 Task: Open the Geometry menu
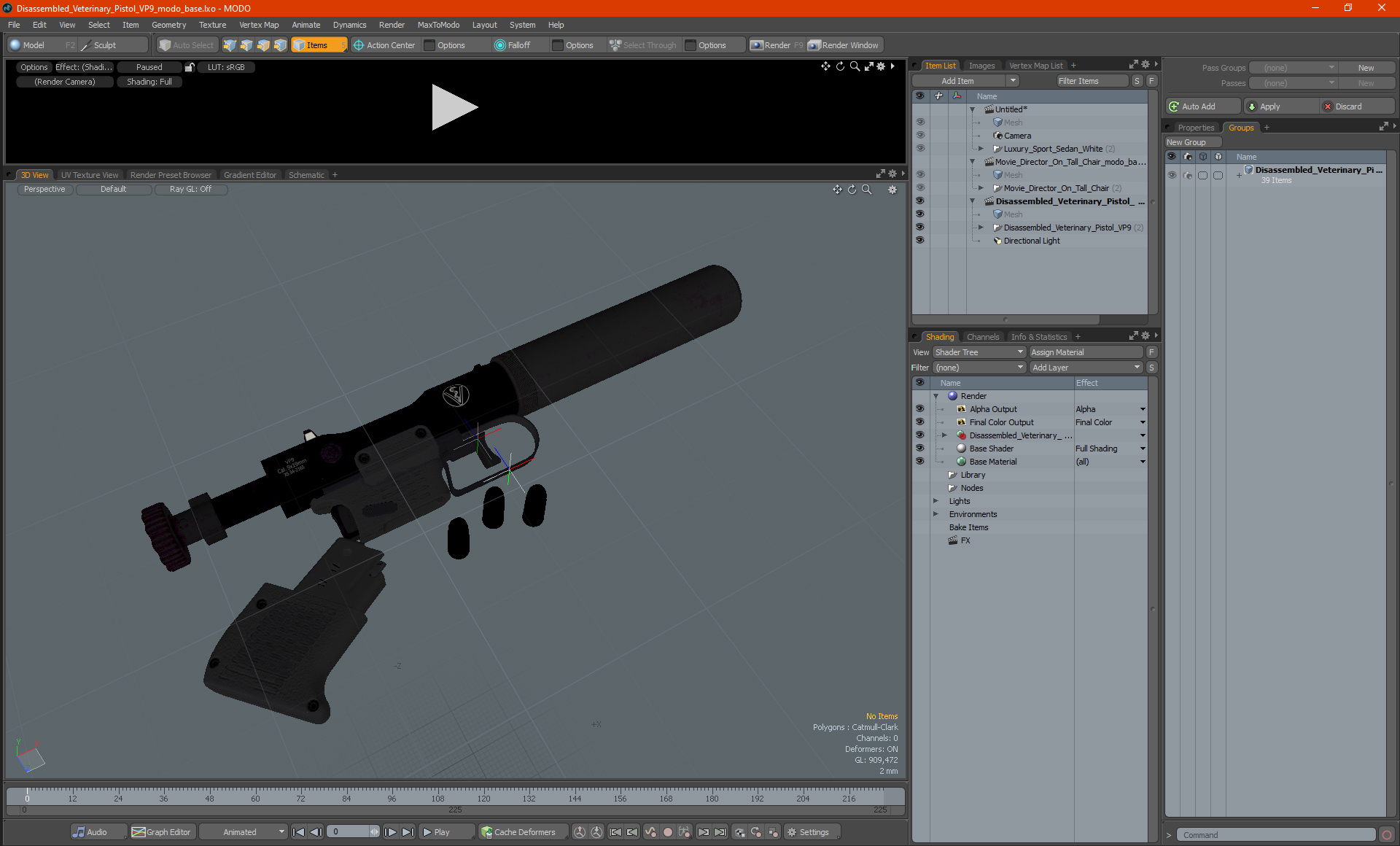pos(168,25)
